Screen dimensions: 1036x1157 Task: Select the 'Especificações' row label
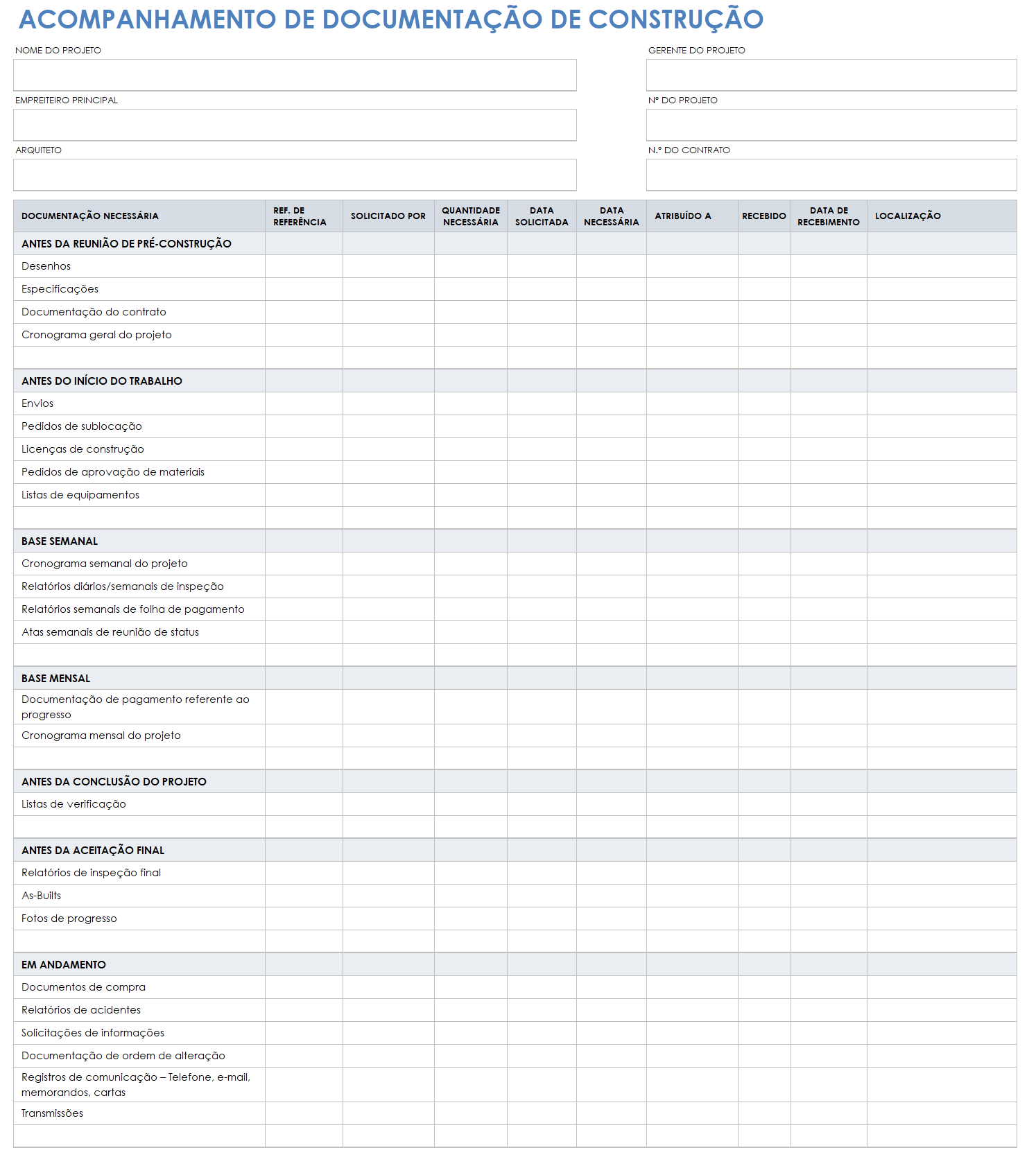tap(60, 289)
